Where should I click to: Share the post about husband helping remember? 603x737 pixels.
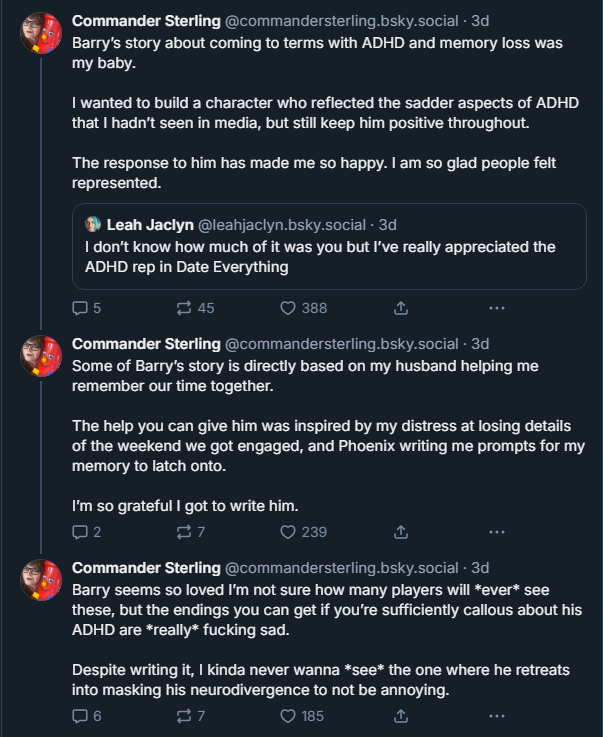400,532
